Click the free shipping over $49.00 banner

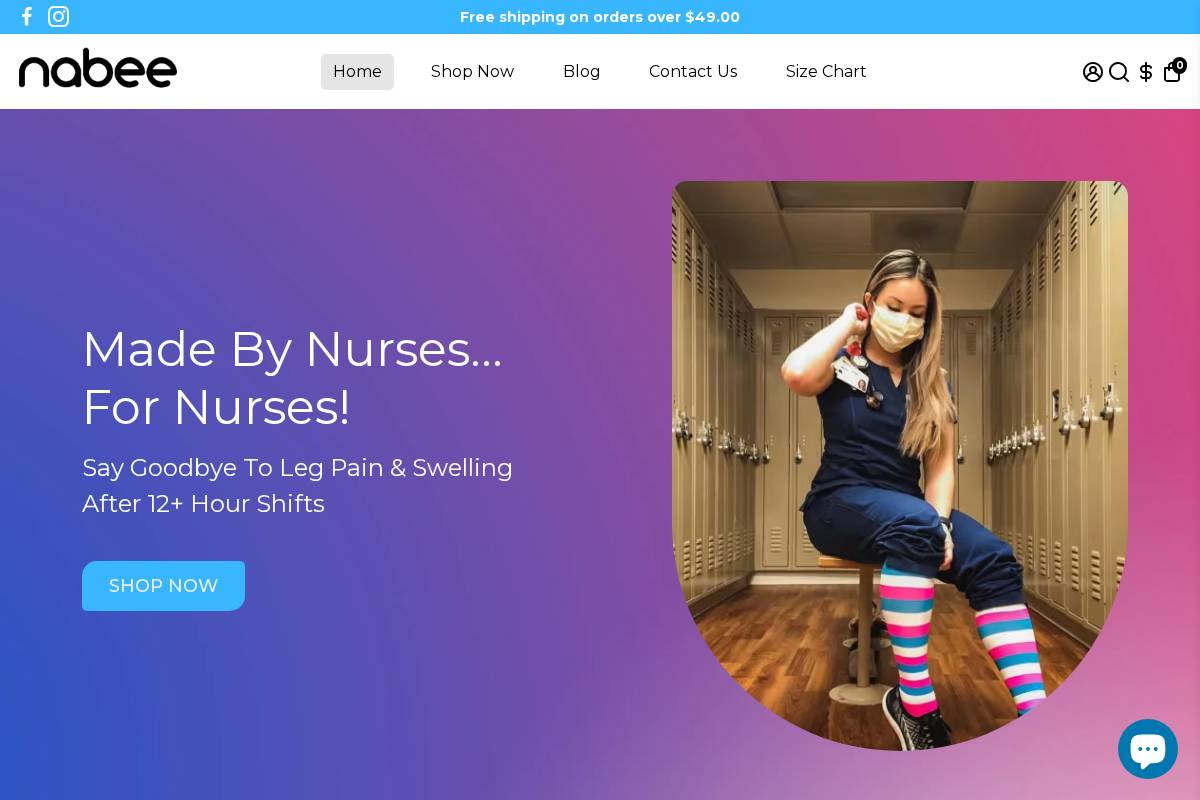click(x=600, y=17)
